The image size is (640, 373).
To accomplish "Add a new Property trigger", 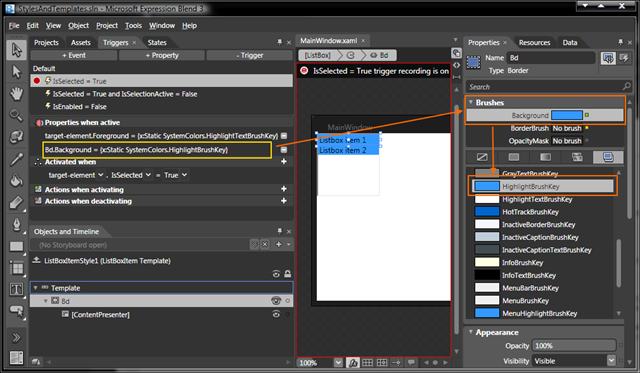I will point(162,55).
